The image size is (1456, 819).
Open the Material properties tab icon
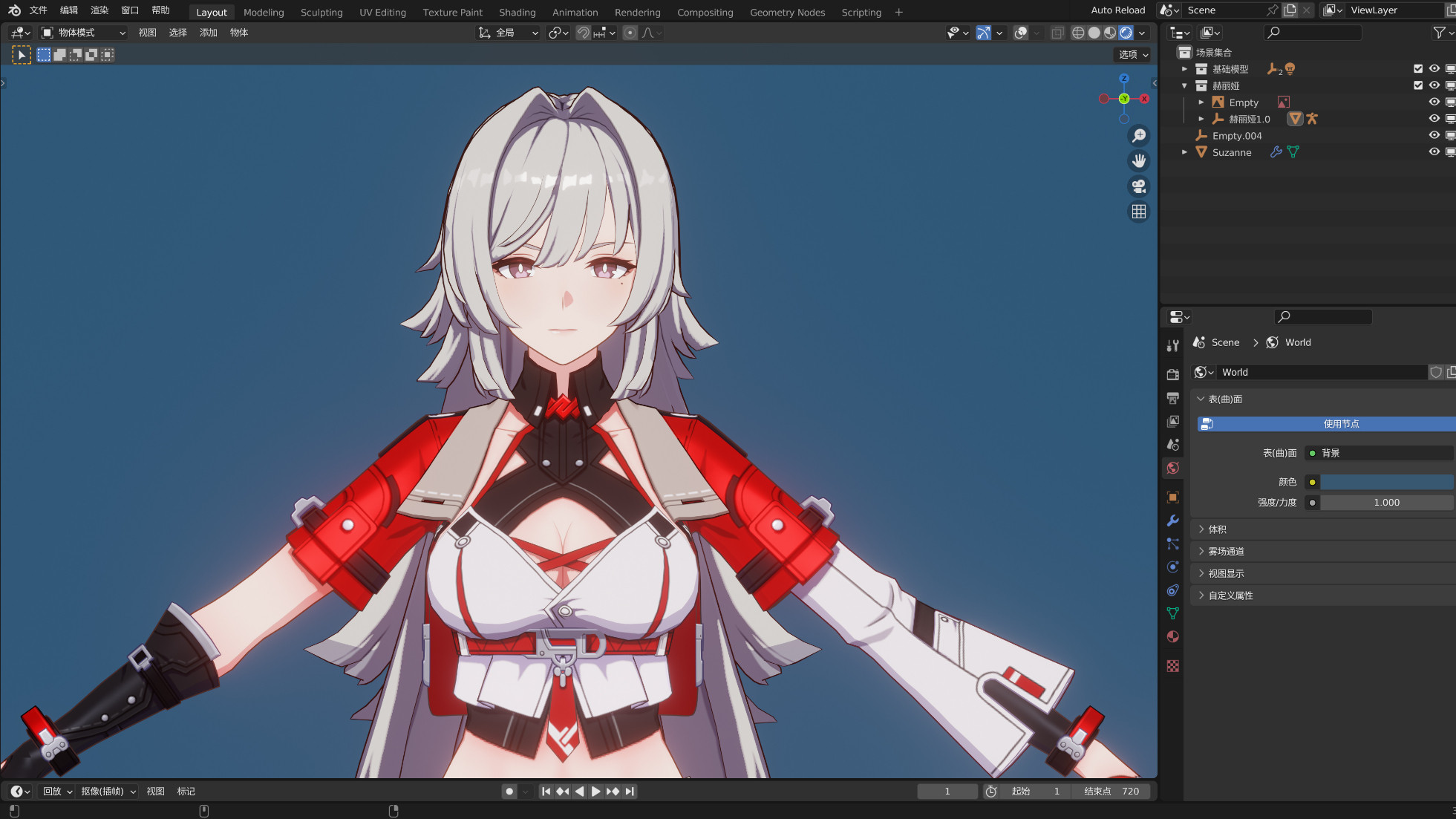click(1173, 637)
